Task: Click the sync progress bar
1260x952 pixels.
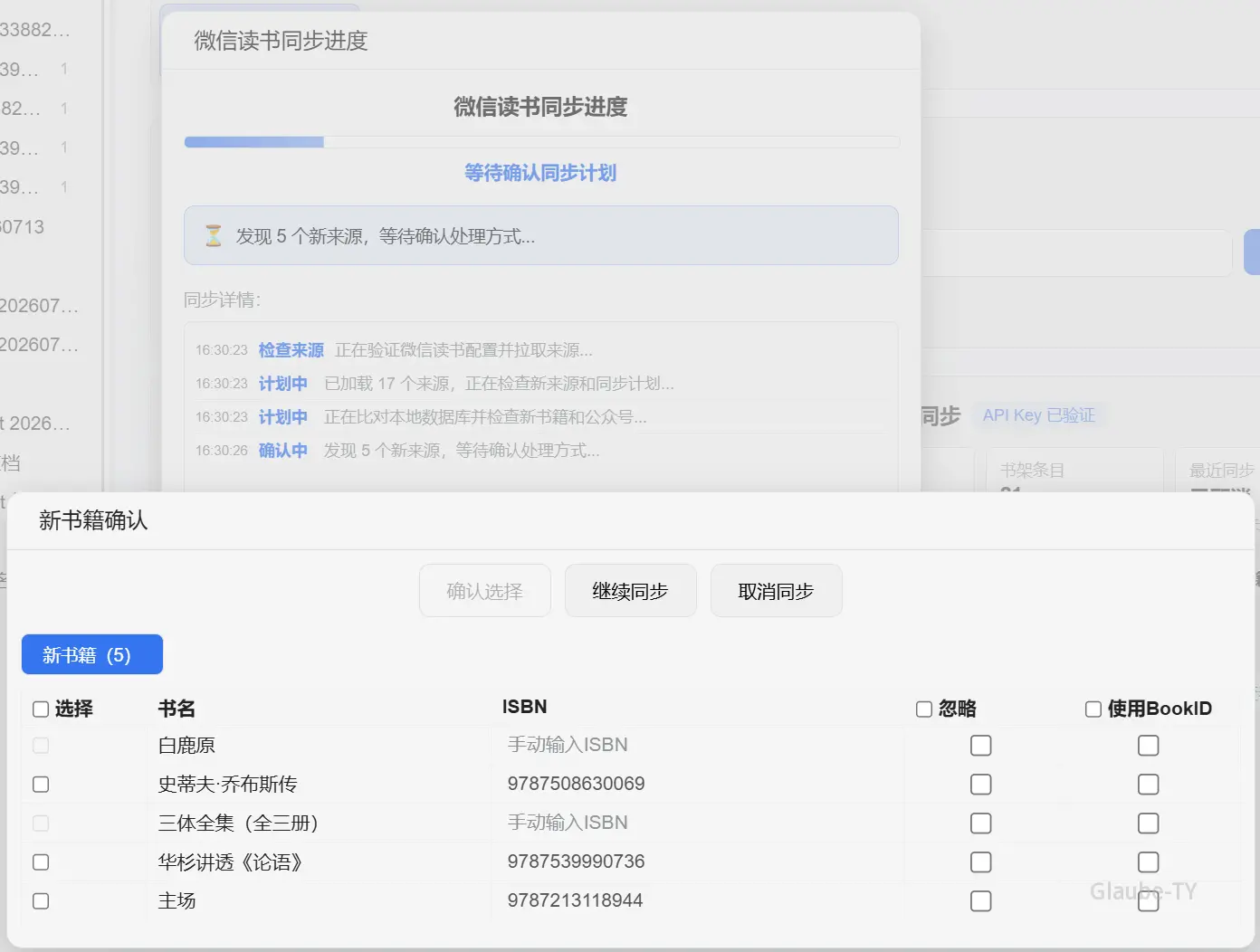Action: tap(541, 142)
